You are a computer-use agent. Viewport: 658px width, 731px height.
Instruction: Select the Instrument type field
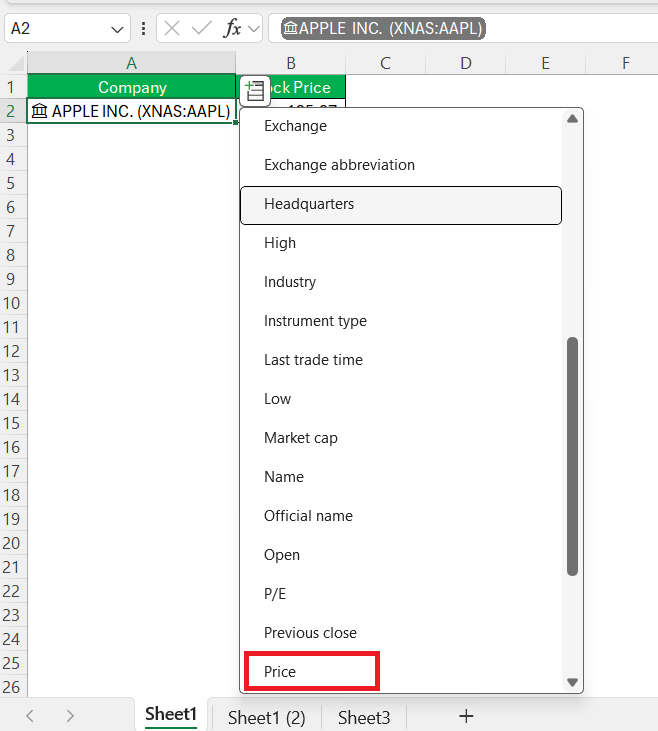[x=401, y=321]
